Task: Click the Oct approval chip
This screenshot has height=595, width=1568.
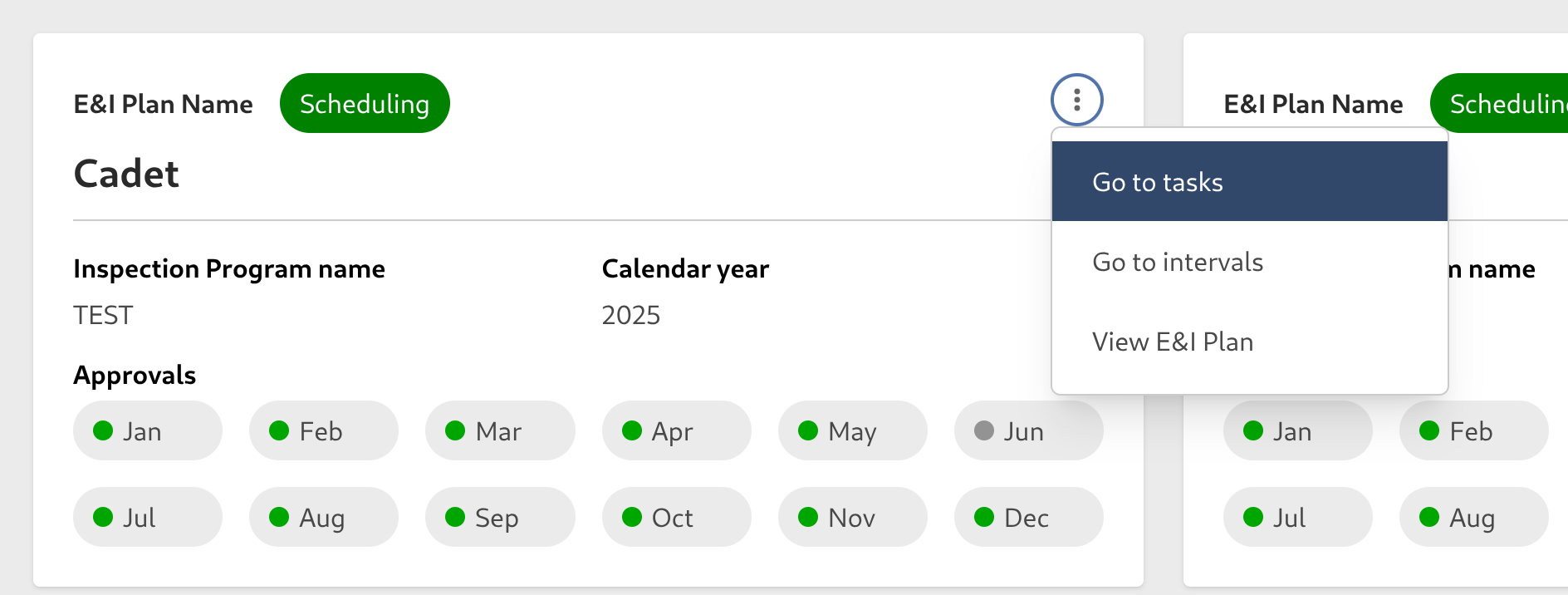Action: pyautogui.click(x=676, y=518)
